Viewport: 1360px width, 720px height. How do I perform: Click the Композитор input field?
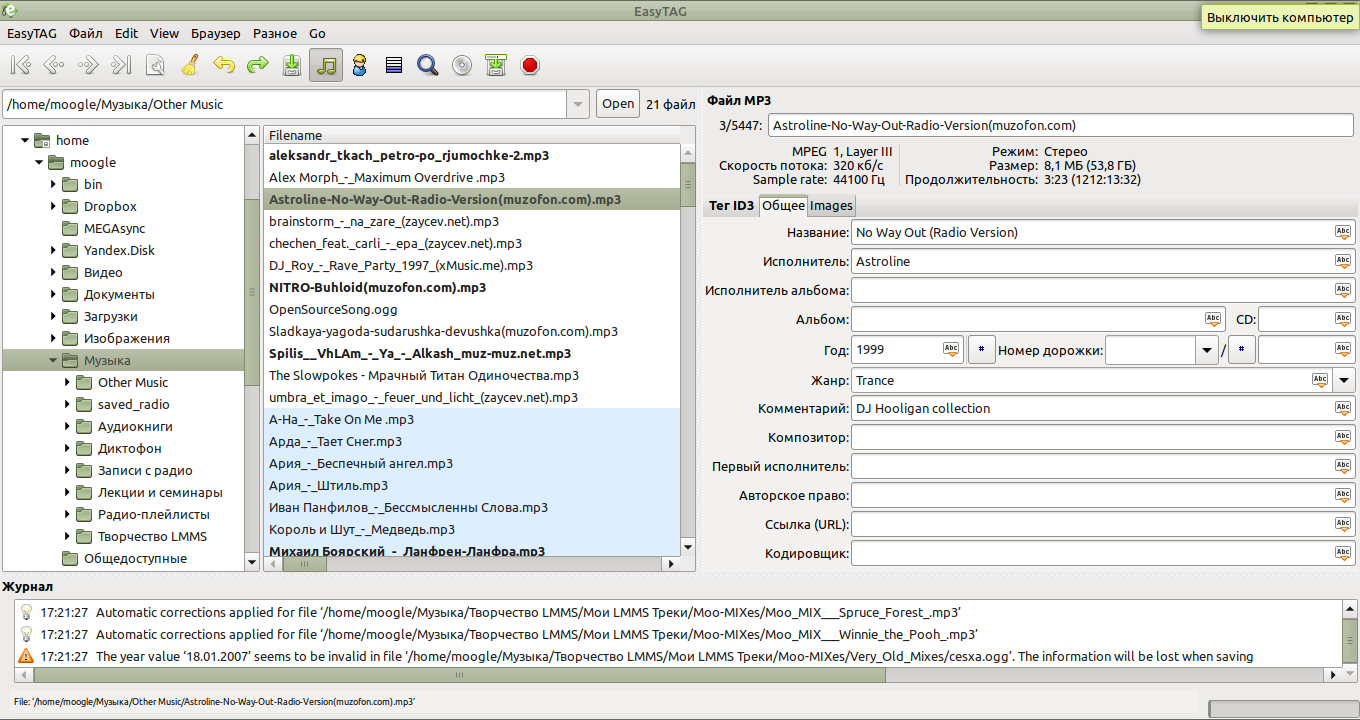tap(1103, 437)
